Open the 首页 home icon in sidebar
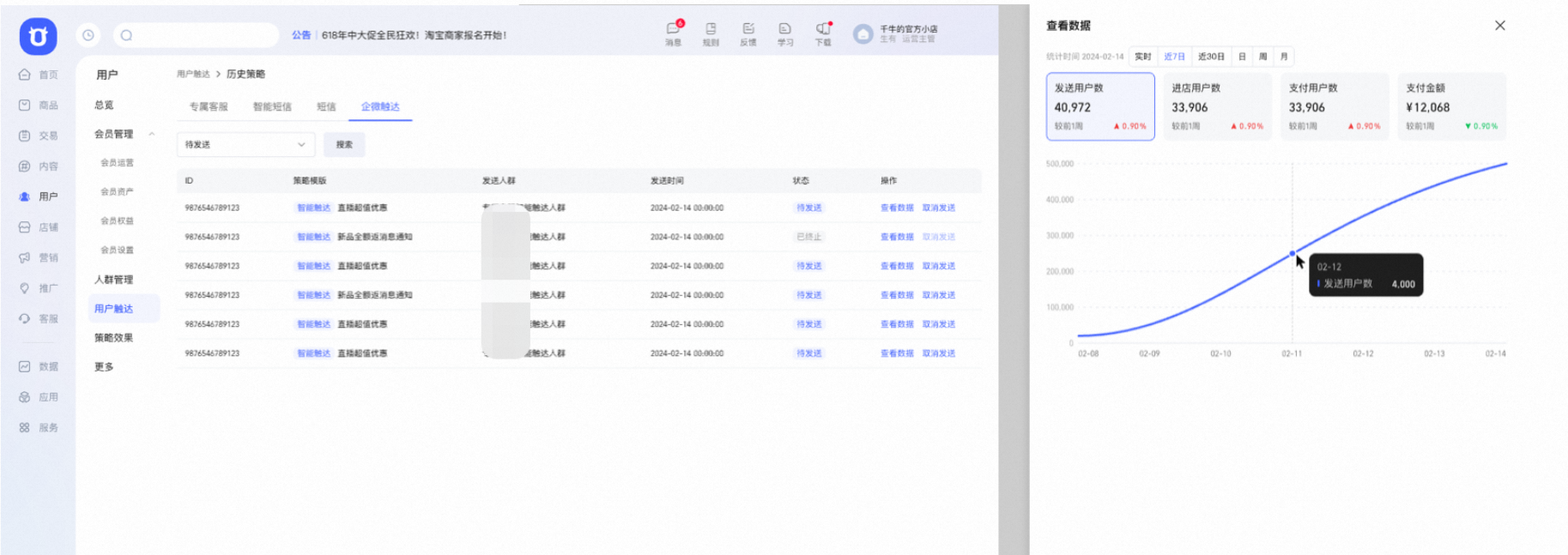Image resolution: width=1568 pixels, height=555 pixels. [x=25, y=75]
